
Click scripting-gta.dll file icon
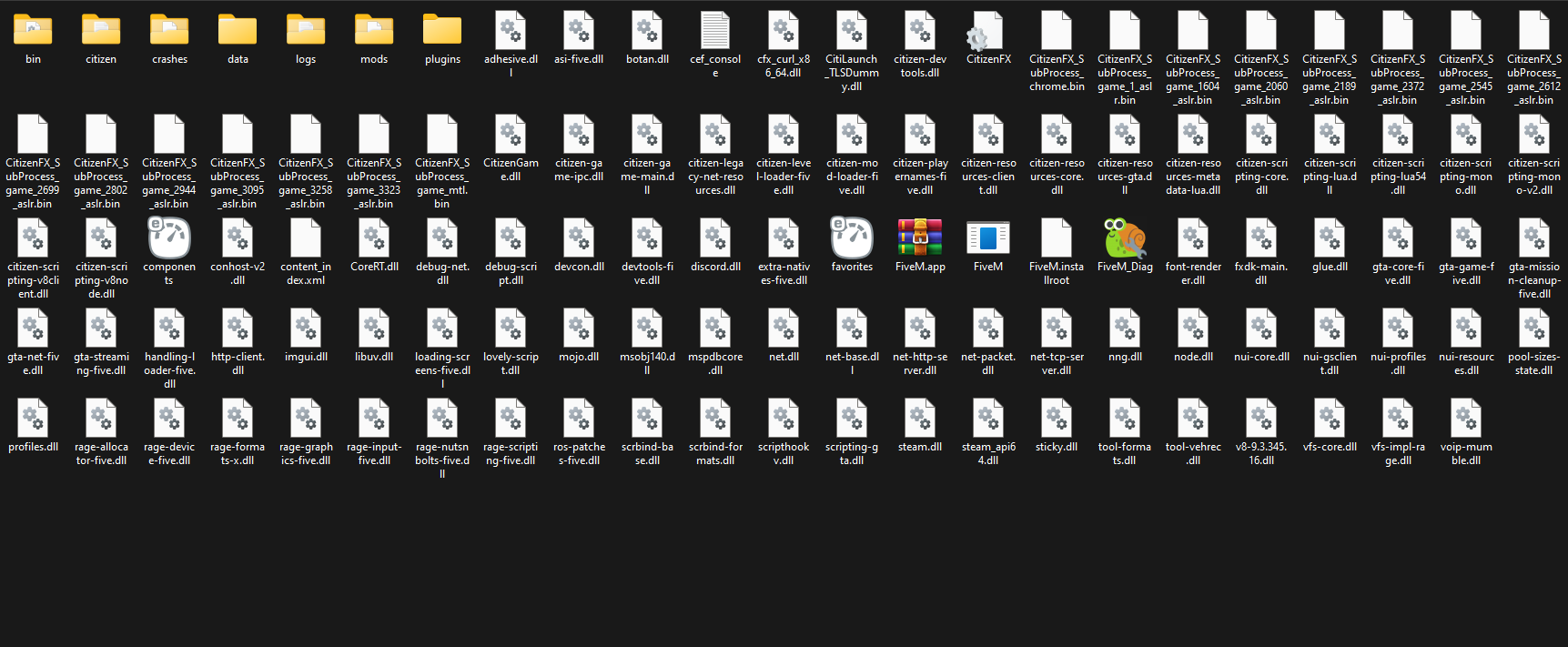click(x=852, y=418)
